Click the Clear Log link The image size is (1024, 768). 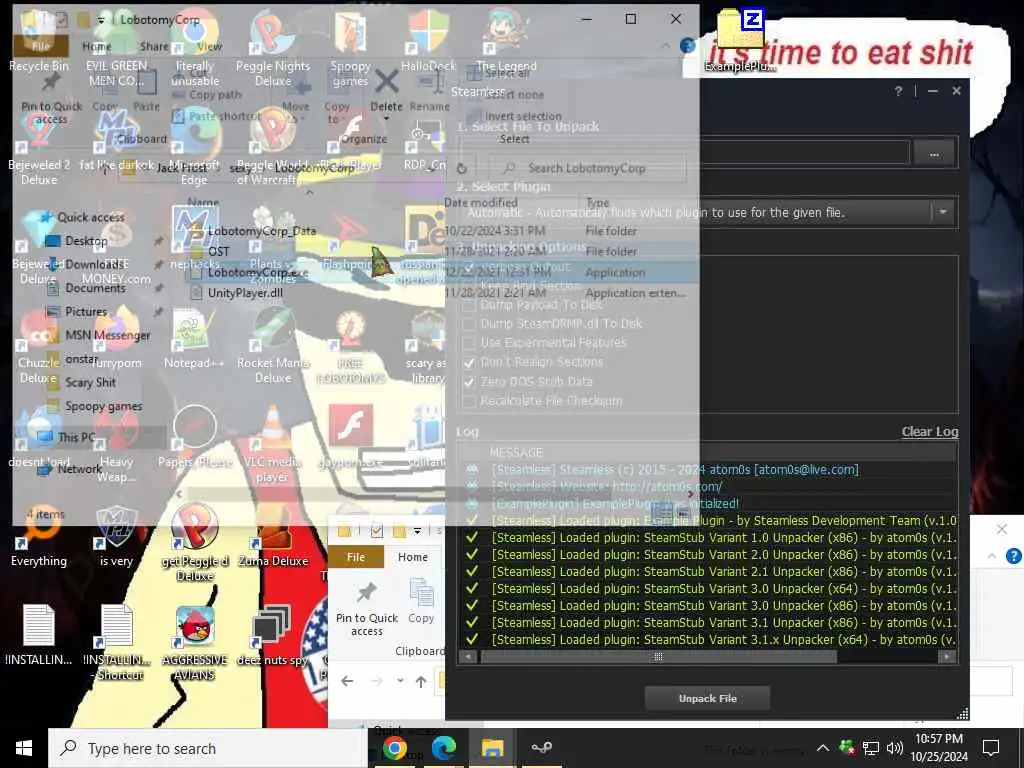point(930,432)
